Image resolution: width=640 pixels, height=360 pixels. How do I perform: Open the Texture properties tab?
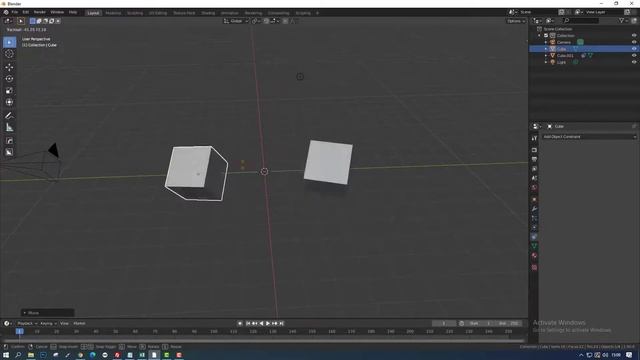tap(534, 267)
